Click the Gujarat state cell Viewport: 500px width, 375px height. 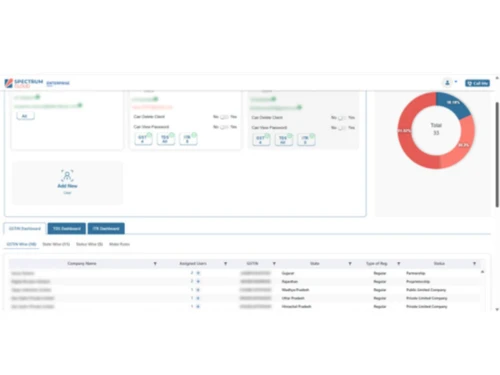288,273
